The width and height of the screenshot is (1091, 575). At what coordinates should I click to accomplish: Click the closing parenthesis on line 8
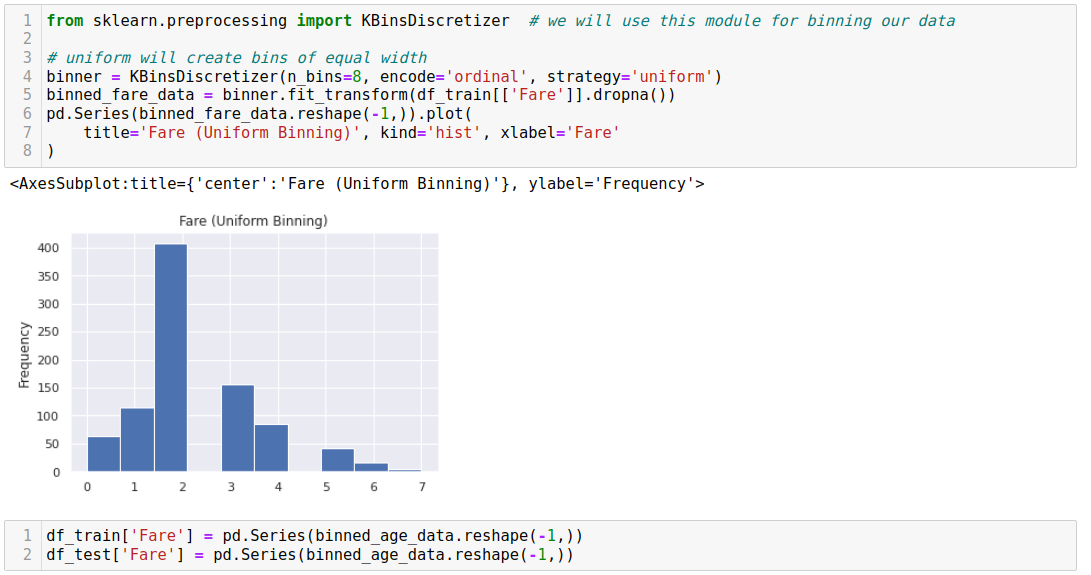50,151
